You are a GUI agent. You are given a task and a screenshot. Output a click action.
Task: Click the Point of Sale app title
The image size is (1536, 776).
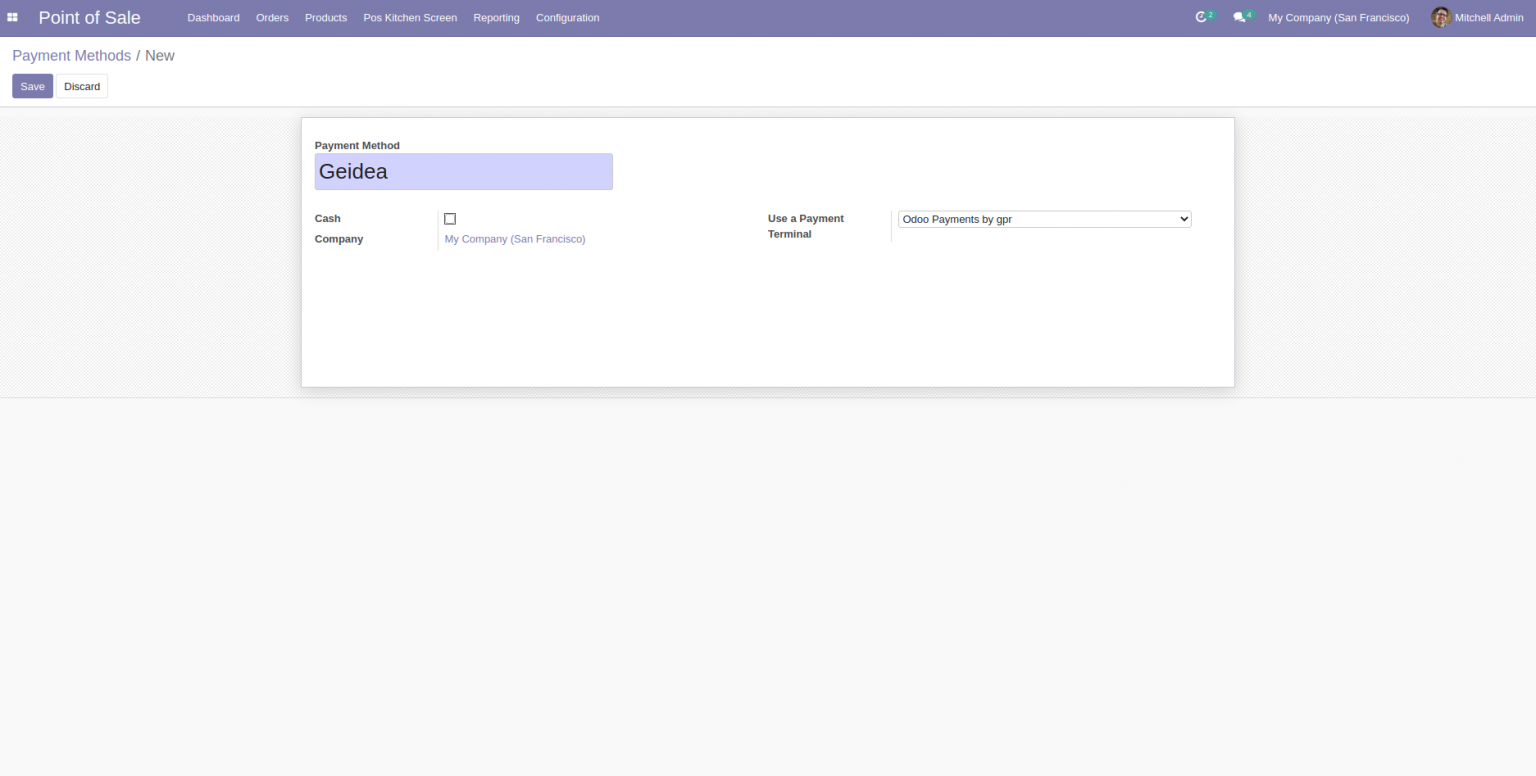coord(89,17)
